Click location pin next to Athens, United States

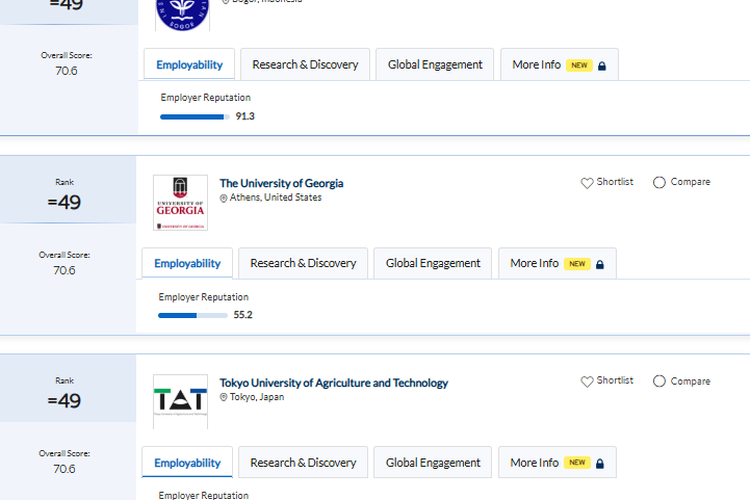click(x=224, y=198)
